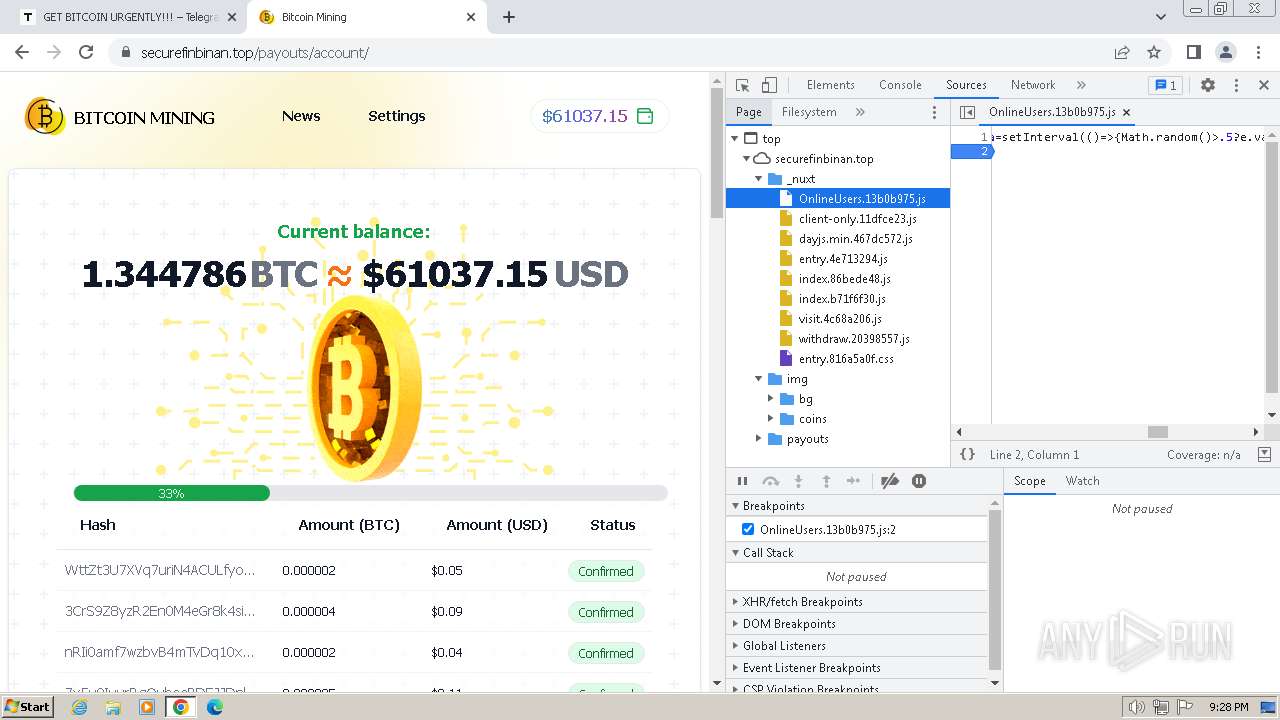Click the taskbar volume icon
The height and width of the screenshot is (720, 1280).
point(1136,707)
